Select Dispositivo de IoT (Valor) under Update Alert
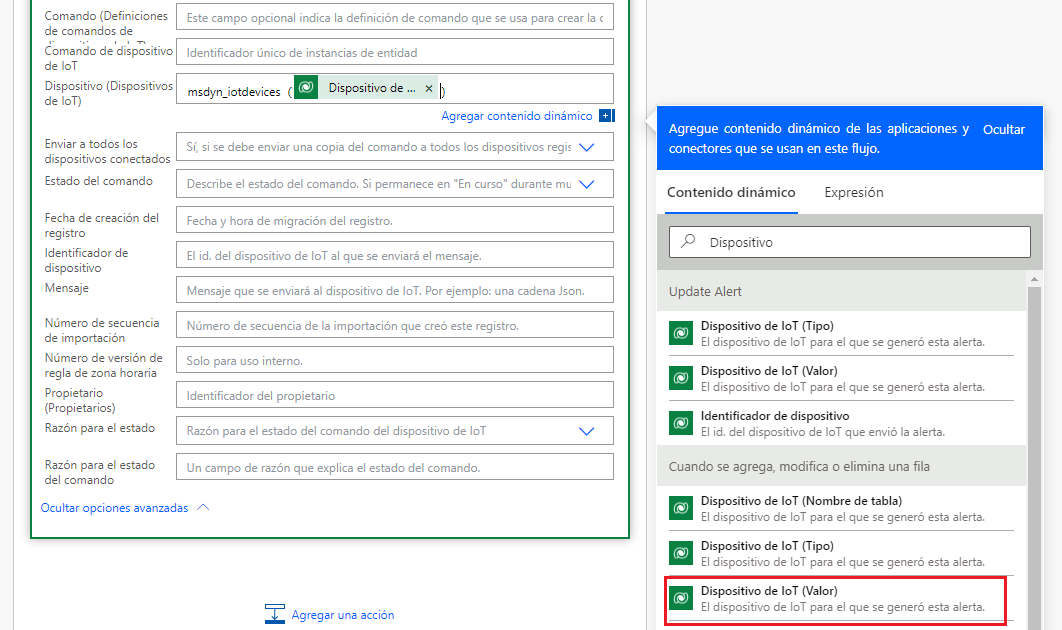1062x630 pixels. click(841, 378)
